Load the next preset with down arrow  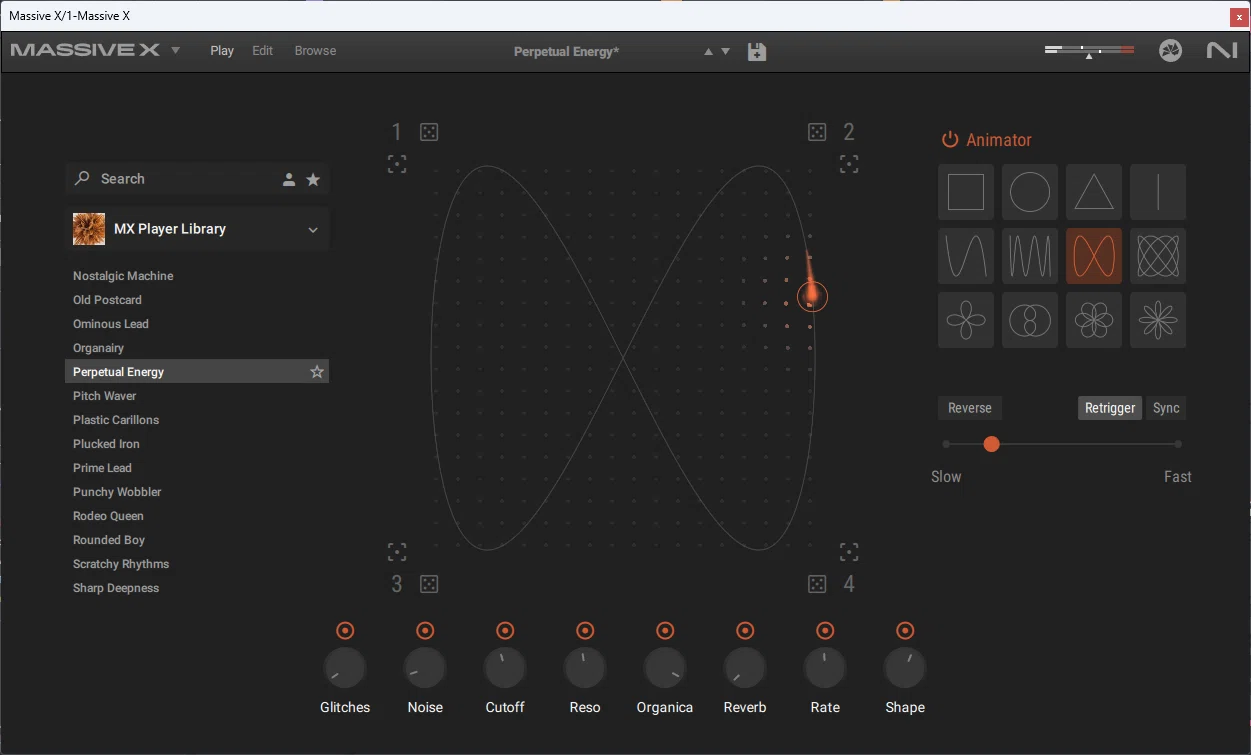coord(726,51)
